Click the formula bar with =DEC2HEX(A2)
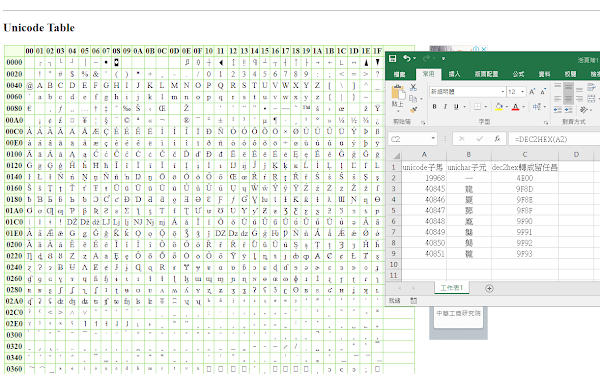600x374 pixels. click(x=554, y=139)
